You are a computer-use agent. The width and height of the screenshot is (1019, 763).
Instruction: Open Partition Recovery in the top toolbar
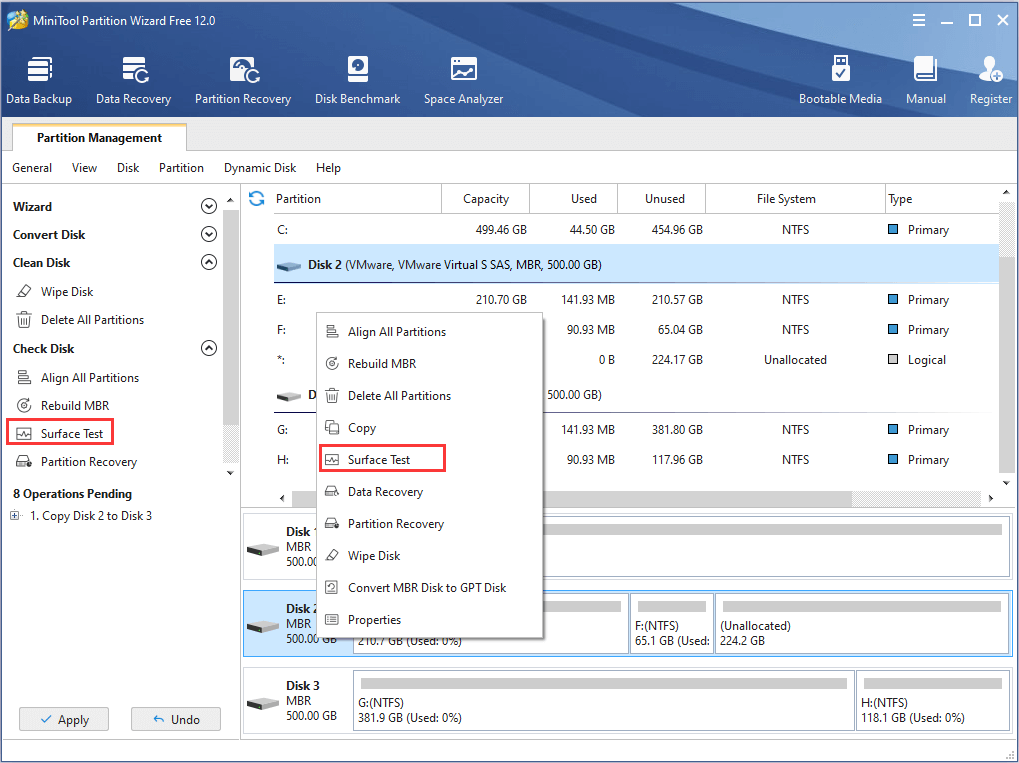[x=243, y=81]
